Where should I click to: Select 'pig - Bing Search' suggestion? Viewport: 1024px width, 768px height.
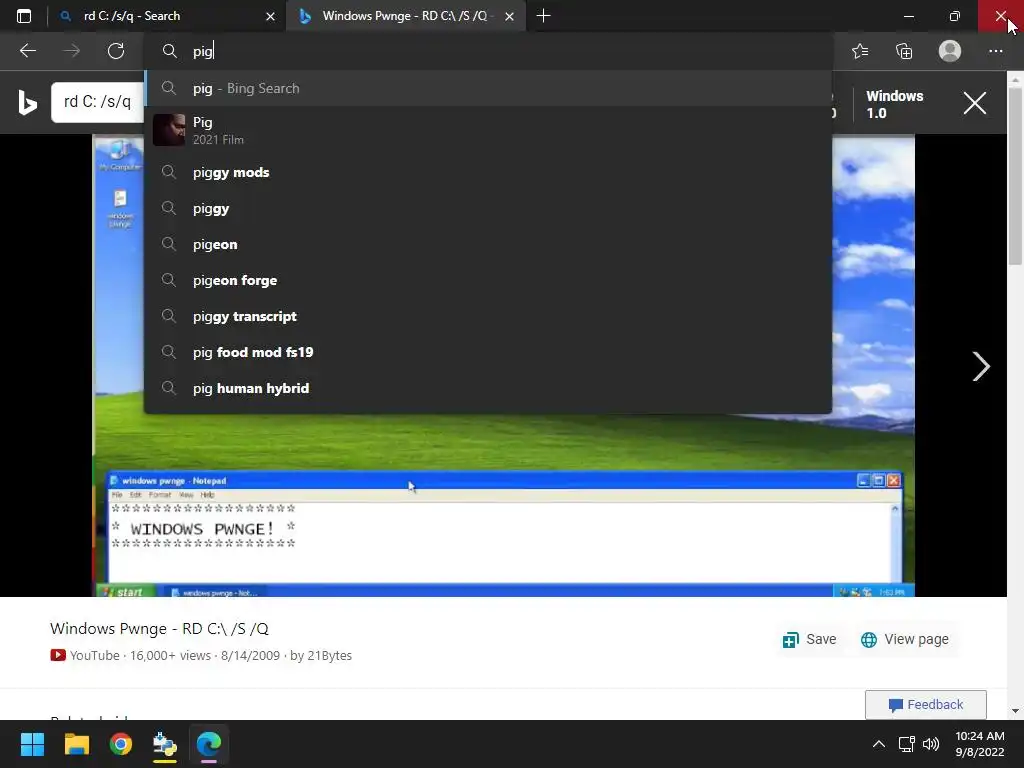[488, 88]
